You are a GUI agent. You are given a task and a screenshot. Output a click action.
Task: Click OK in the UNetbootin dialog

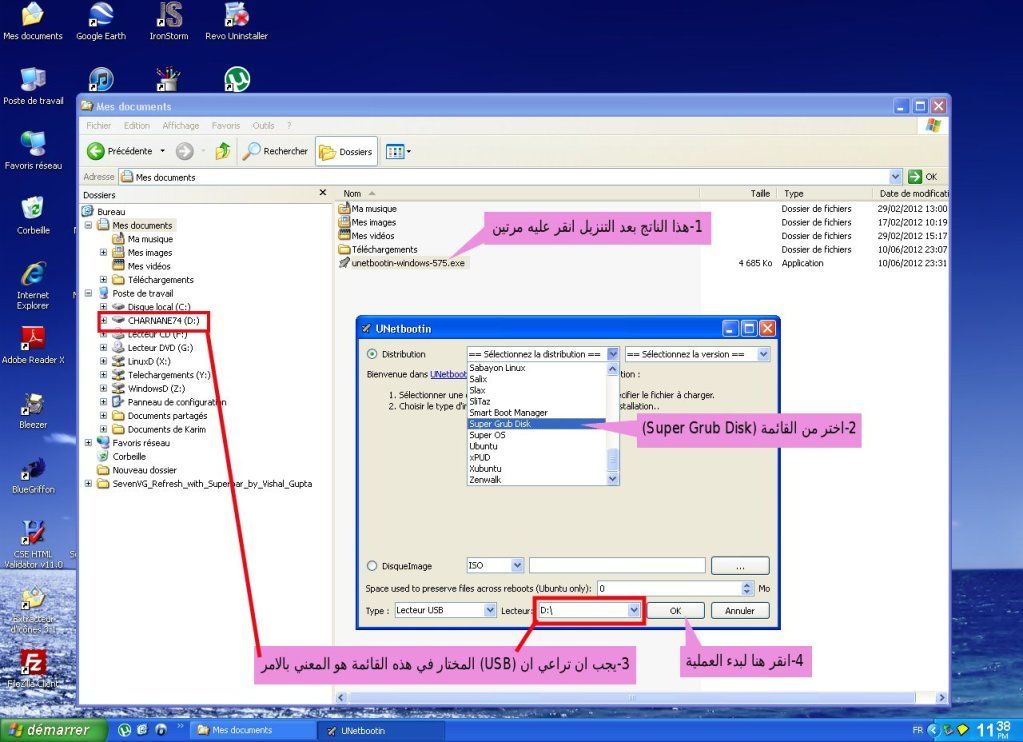[x=675, y=611]
